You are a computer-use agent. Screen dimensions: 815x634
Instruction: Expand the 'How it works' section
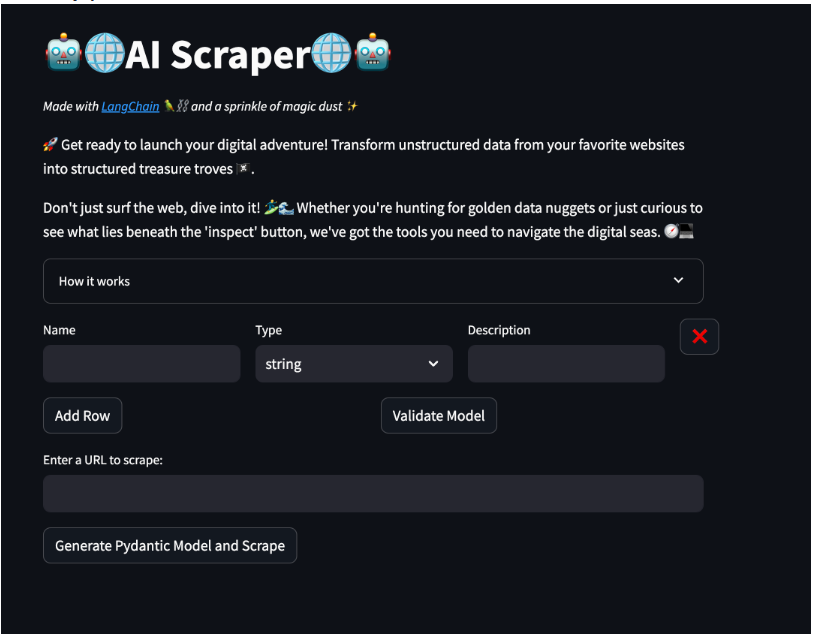pos(373,281)
